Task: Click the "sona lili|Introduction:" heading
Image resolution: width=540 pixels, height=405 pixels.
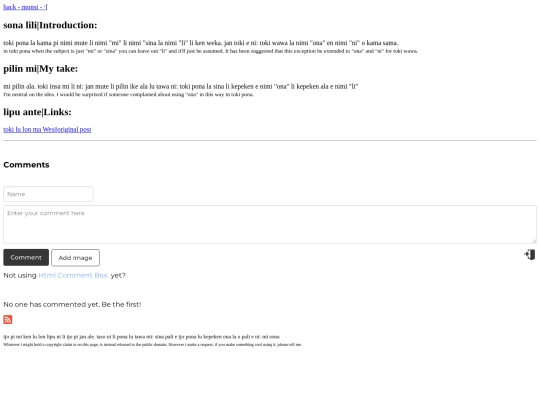Action: (x=50, y=25)
